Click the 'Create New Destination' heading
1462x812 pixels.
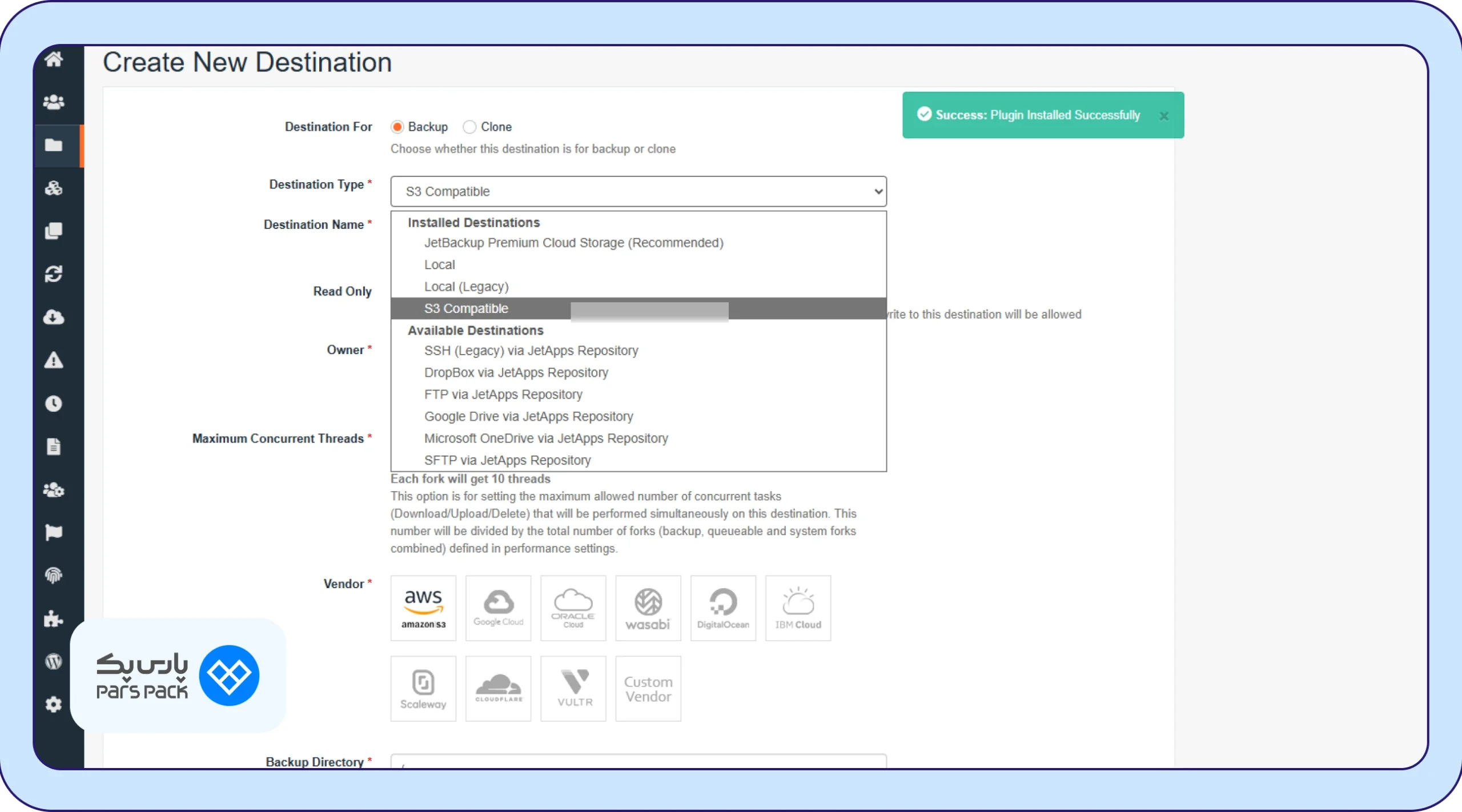click(x=247, y=62)
